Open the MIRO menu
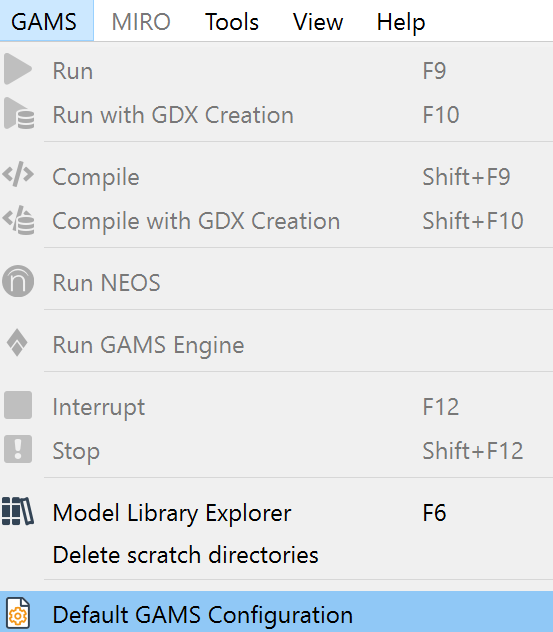 [141, 21]
